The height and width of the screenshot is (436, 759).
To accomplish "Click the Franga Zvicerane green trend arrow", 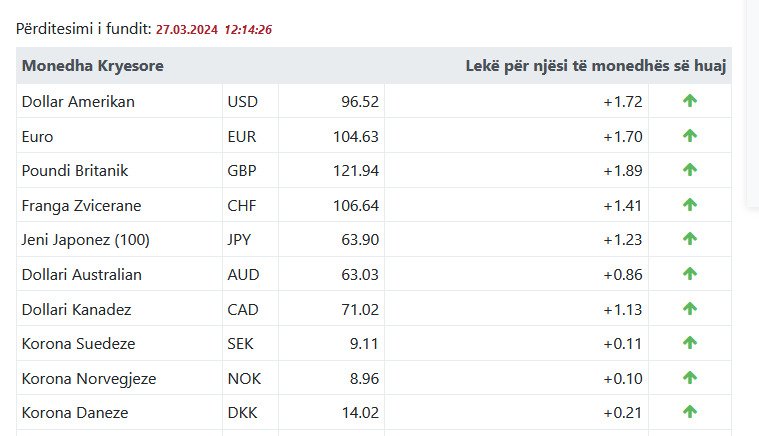I will click(x=689, y=205).
